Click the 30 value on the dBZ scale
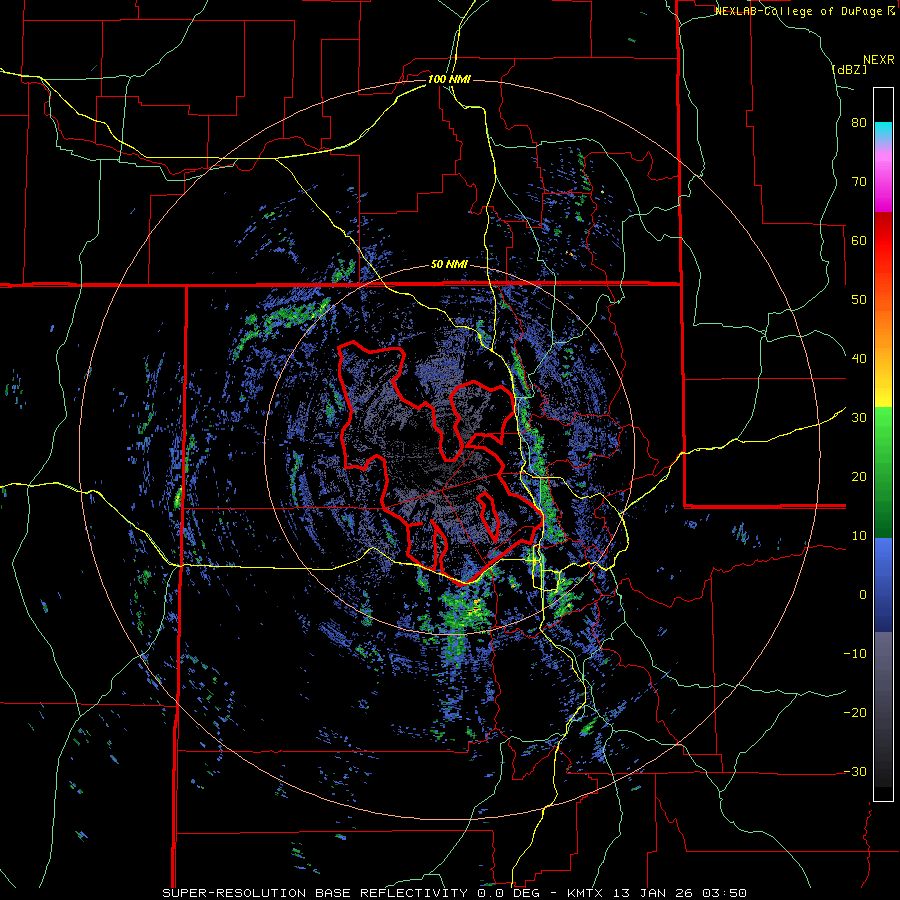Image resolution: width=900 pixels, height=900 pixels. [x=859, y=418]
